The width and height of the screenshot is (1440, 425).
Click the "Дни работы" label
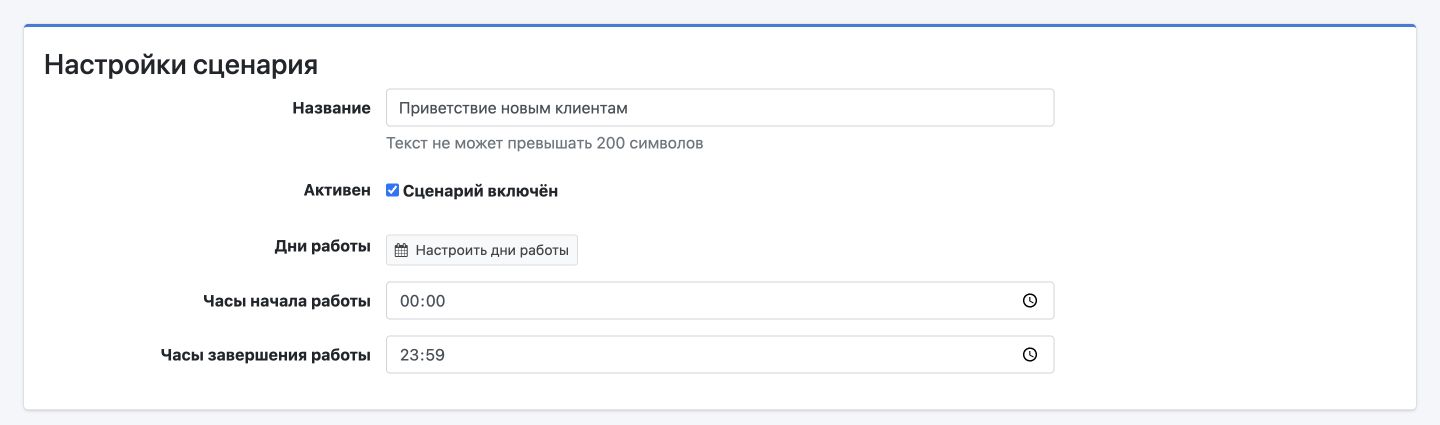tap(323, 247)
